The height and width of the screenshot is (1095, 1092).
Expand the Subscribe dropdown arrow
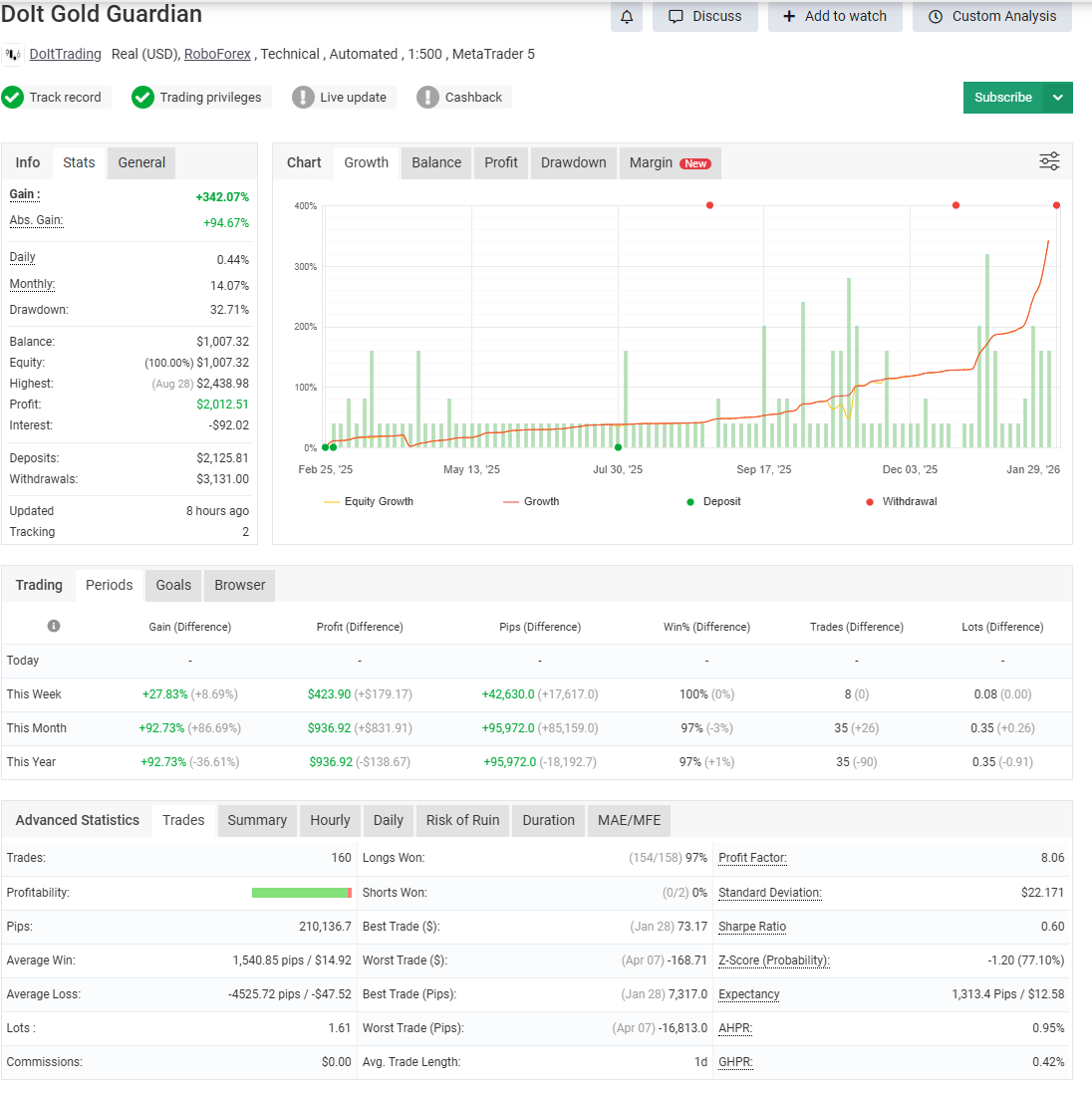tap(1058, 98)
